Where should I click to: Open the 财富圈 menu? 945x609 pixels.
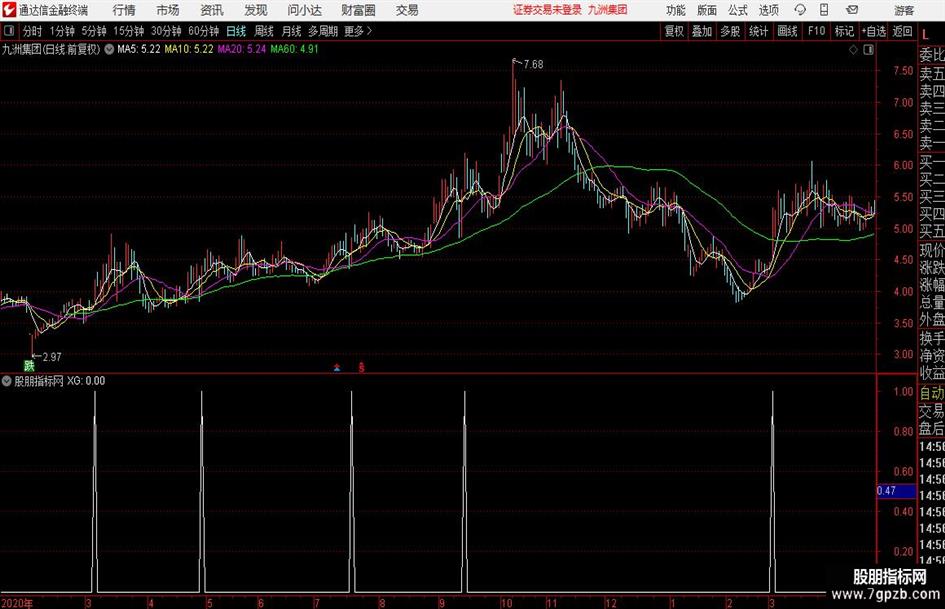358,10
